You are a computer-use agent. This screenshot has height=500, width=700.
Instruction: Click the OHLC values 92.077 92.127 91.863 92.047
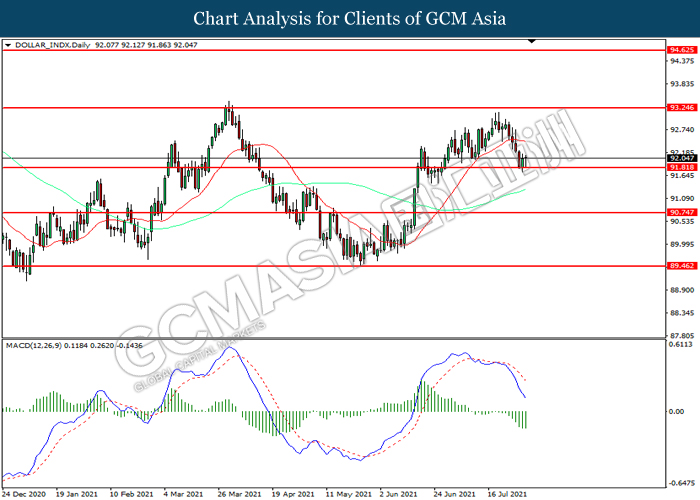(146, 45)
